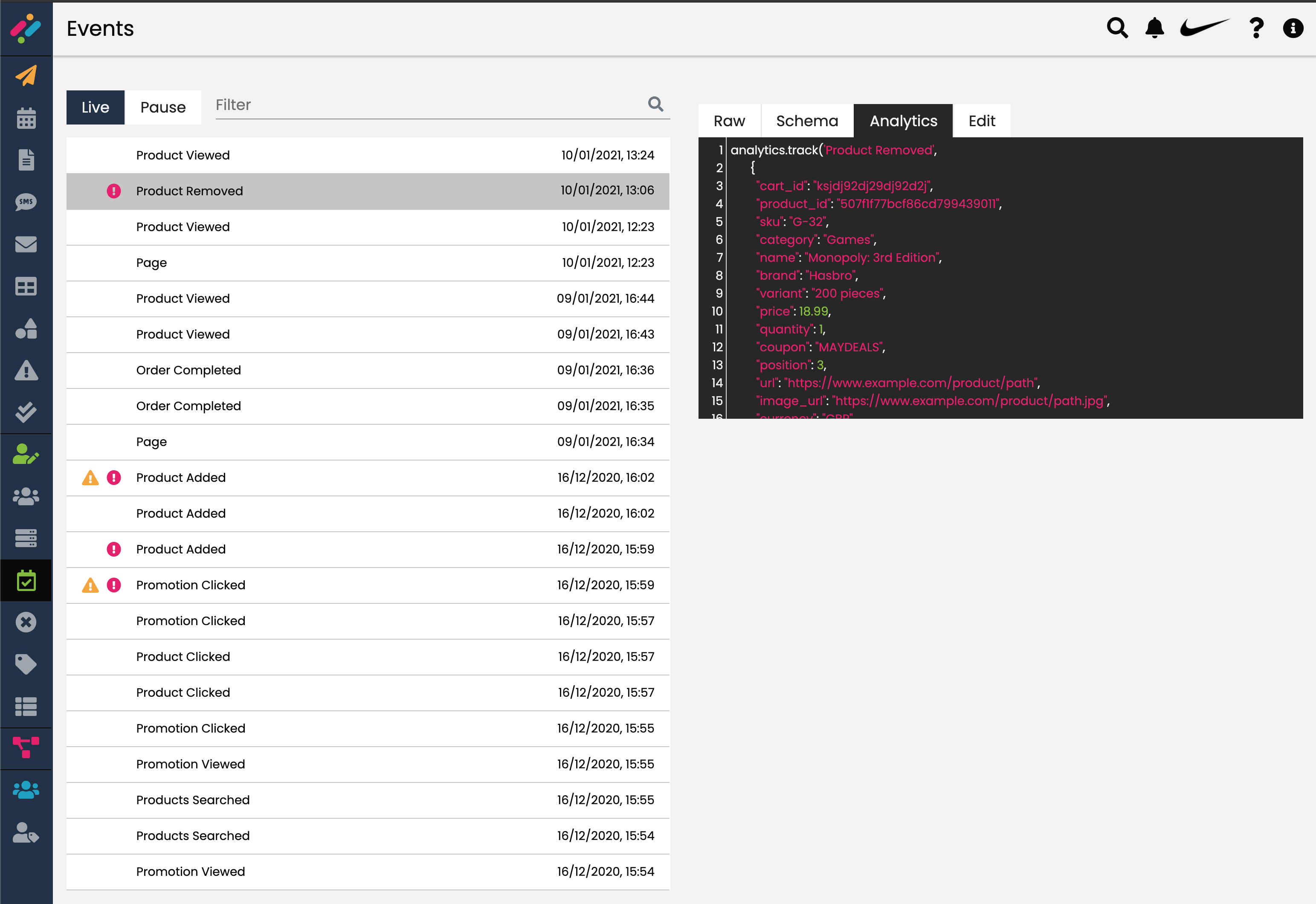
Task: Click orange warning triangle on Promotion Clicked row
Action: point(90,585)
